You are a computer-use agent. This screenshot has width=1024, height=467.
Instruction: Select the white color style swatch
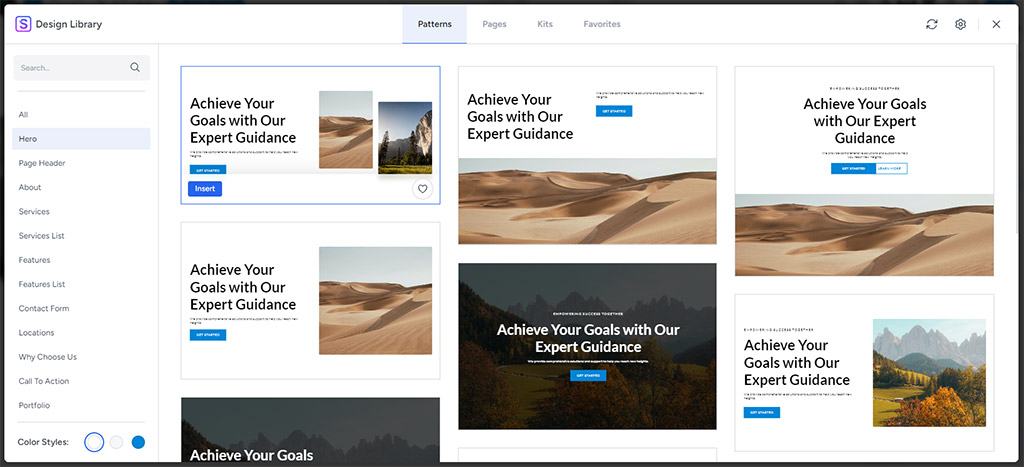point(94,442)
